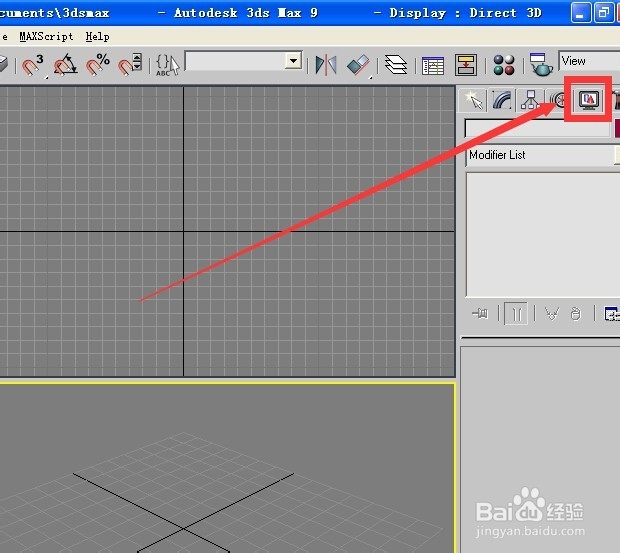The width and height of the screenshot is (620, 553).
Task: Open the Curve Editor
Action: (x=433, y=65)
